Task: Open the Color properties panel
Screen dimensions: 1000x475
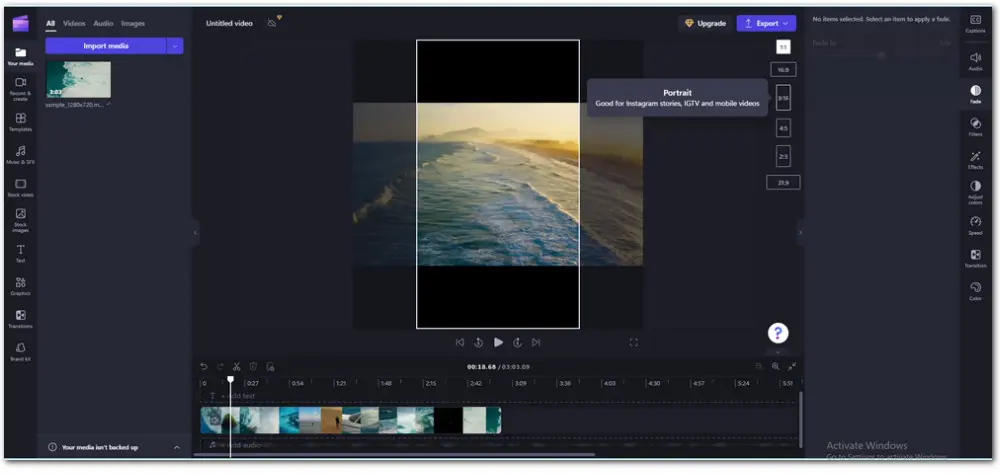Action: point(975,291)
